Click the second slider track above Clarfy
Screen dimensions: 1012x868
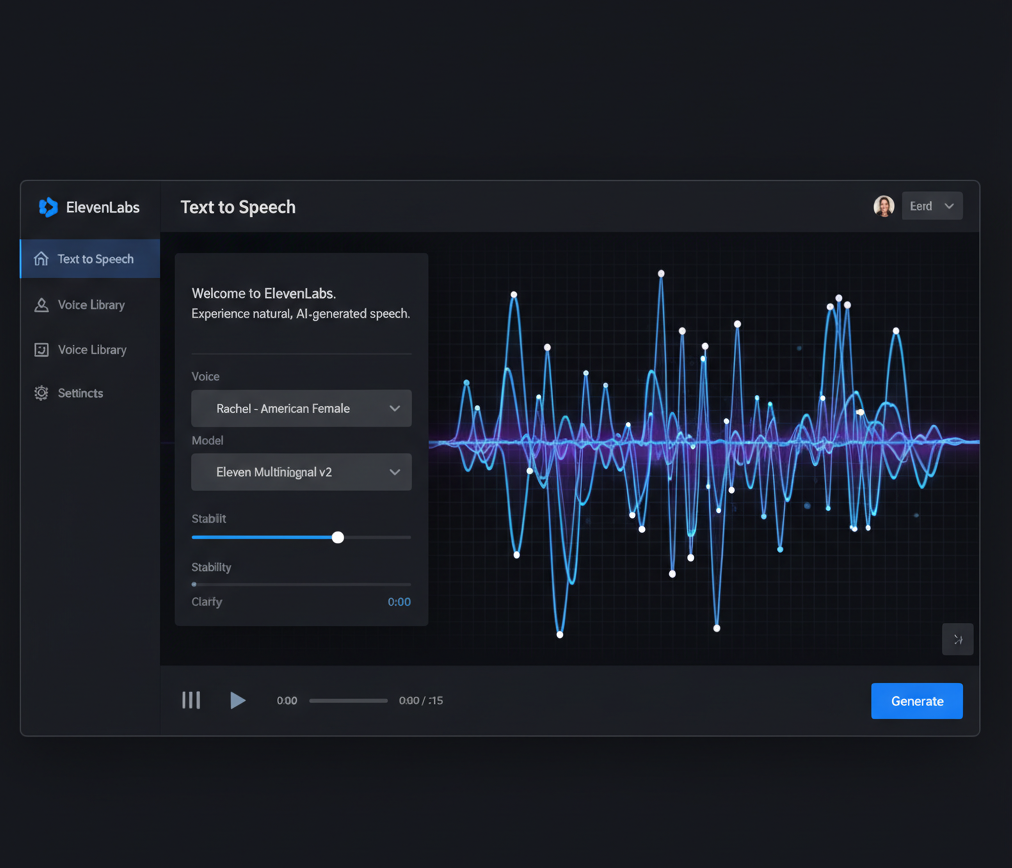(x=301, y=584)
